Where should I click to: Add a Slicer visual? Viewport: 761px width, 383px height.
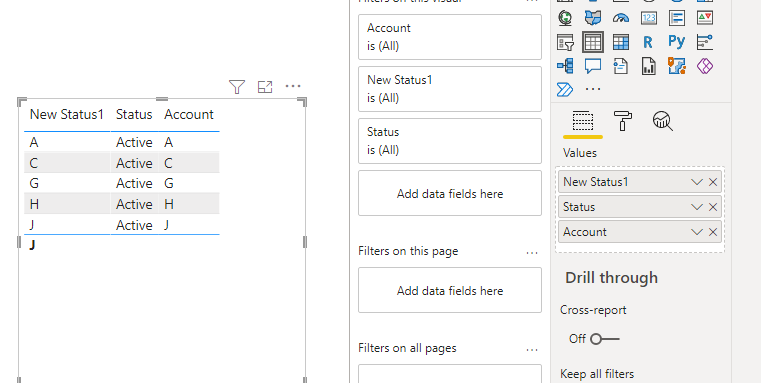click(x=565, y=42)
